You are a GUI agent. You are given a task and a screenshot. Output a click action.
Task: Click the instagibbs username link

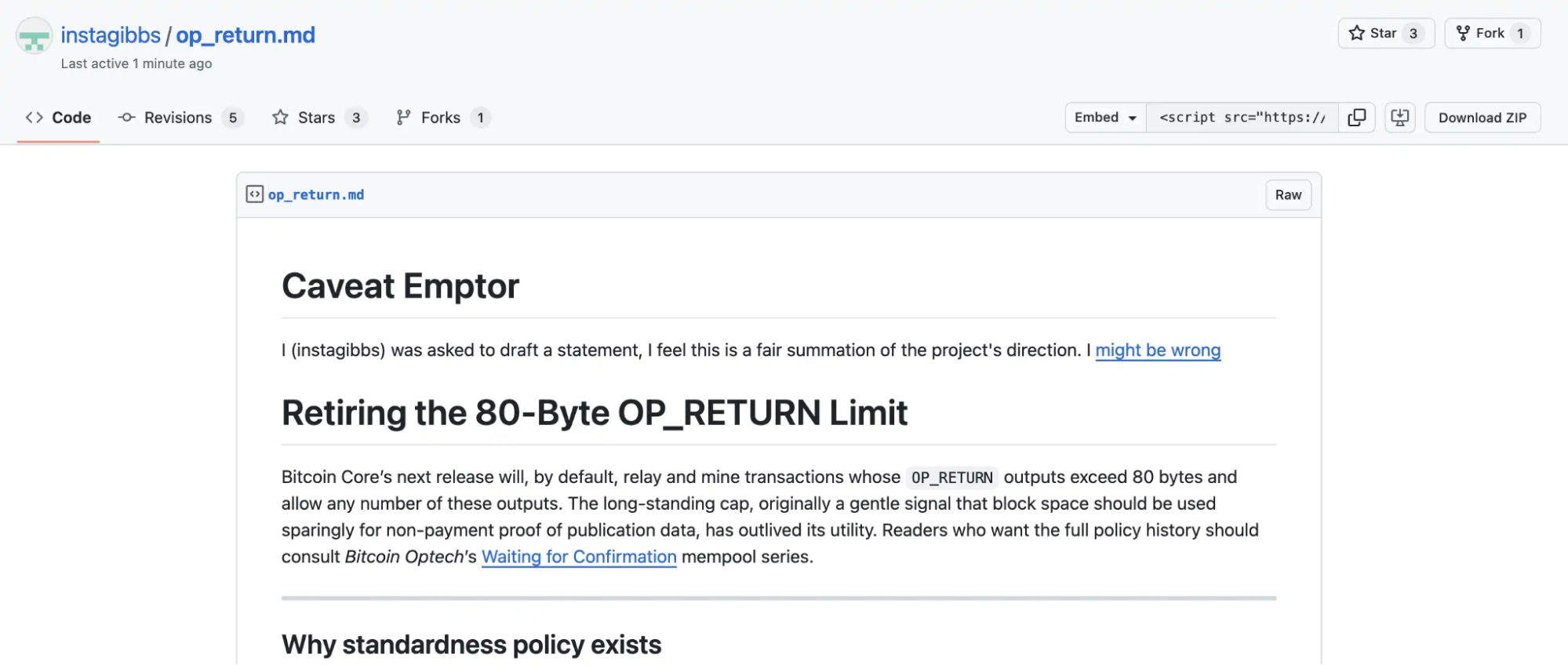coord(111,35)
